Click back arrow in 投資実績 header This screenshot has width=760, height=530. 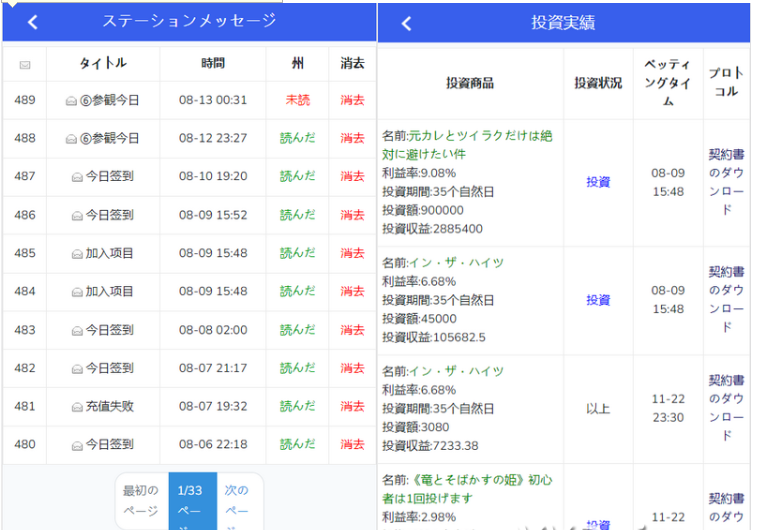click(406, 24)
